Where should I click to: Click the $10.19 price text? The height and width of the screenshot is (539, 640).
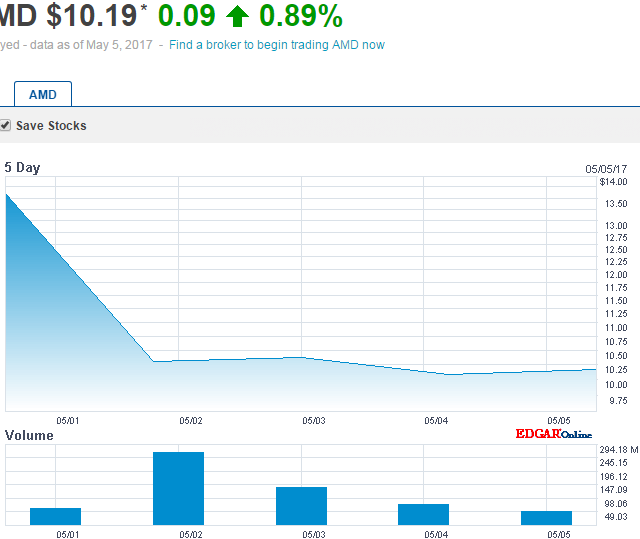pyautogui.click(x=92, y=16)
